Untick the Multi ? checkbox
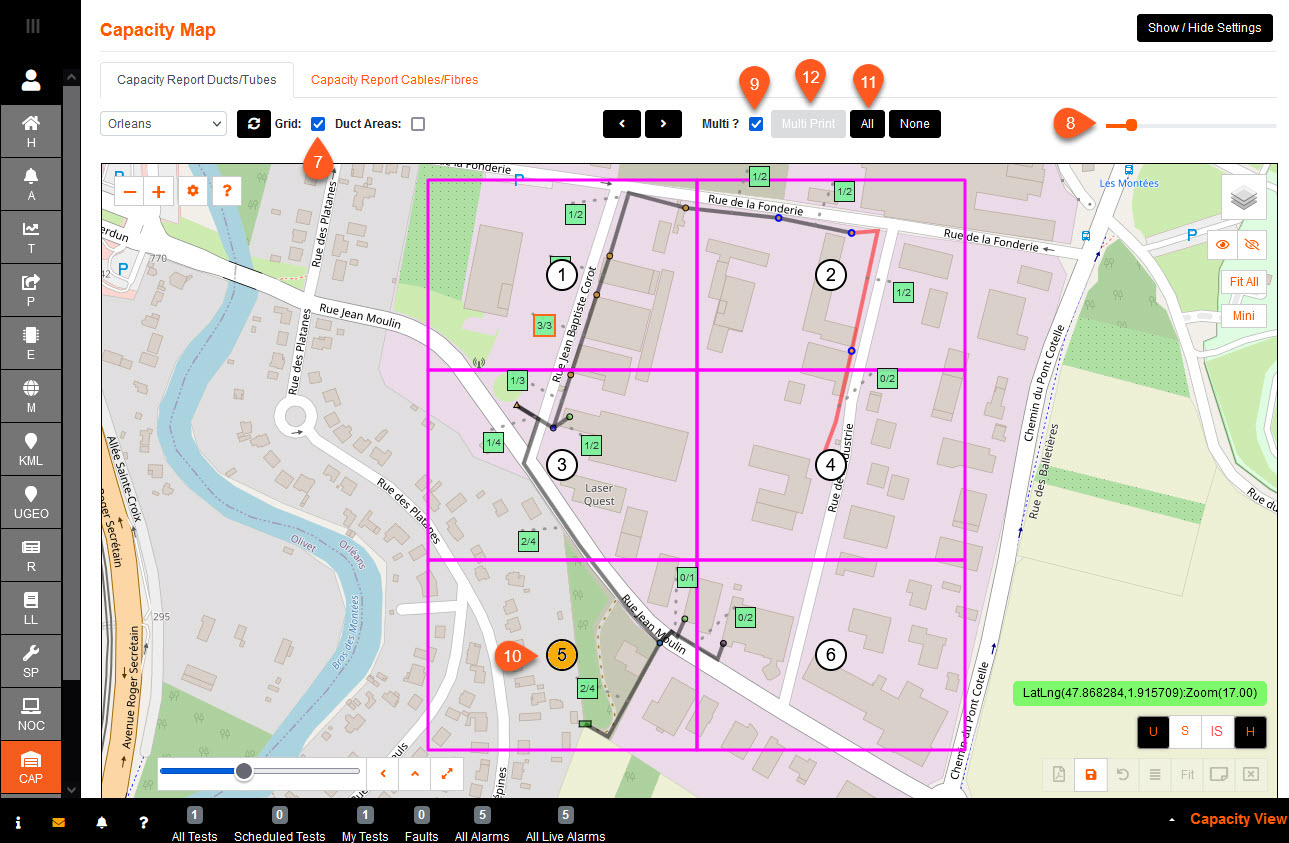The width and height of the screenshot is (1289, 843). pyautogui.click(x=756, y=124)
